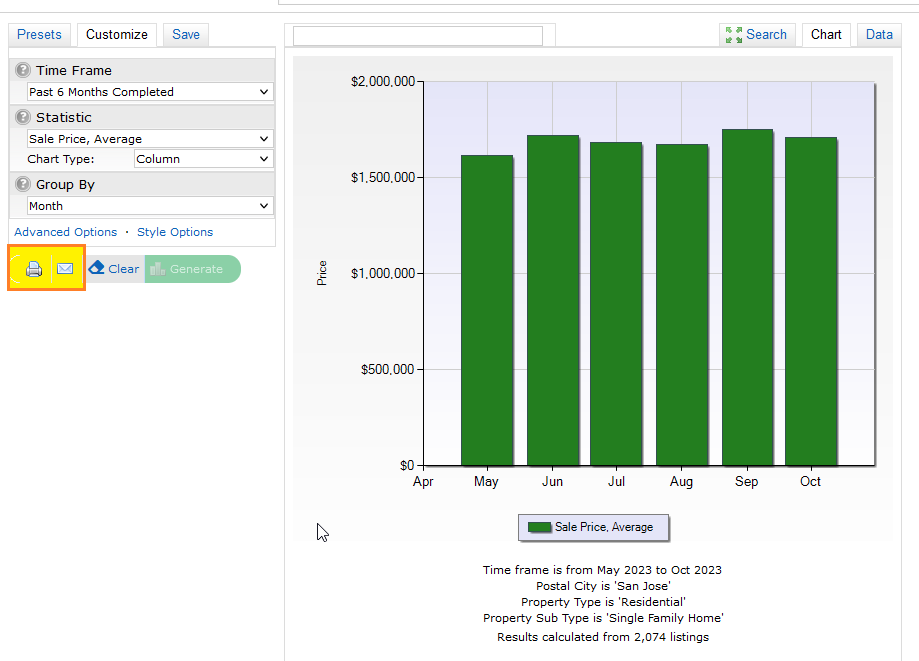Open help for Group By section
Screen dimensions: 919x661
23,185
